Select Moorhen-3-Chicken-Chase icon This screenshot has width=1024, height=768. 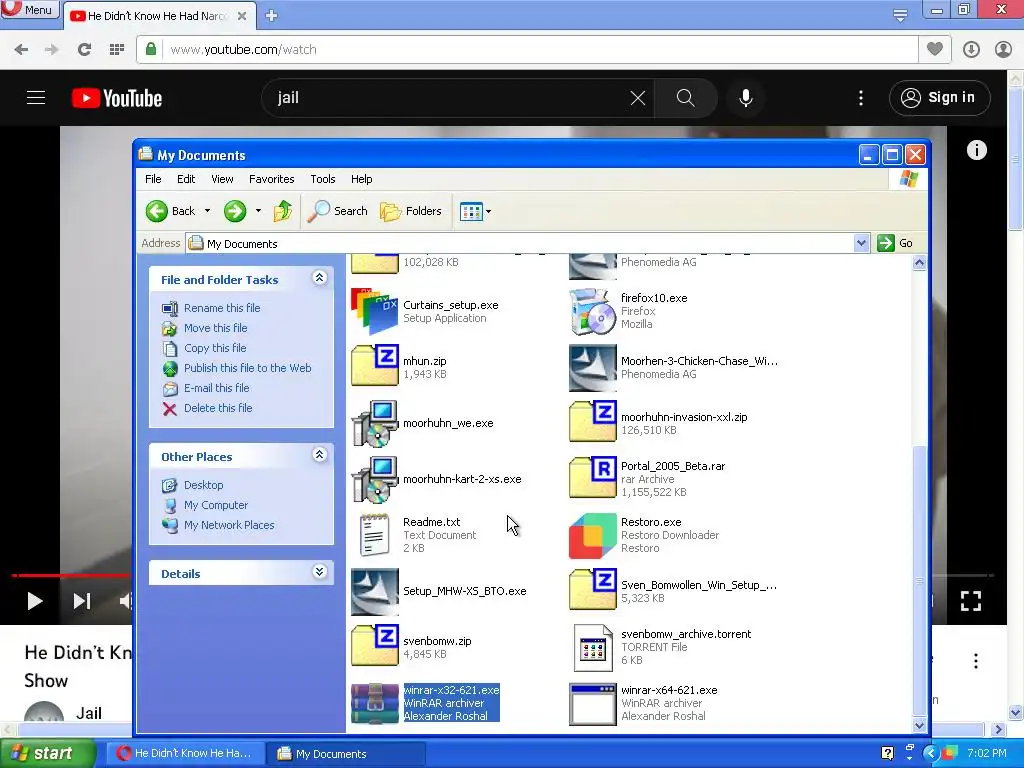click(x=592, y=367)
